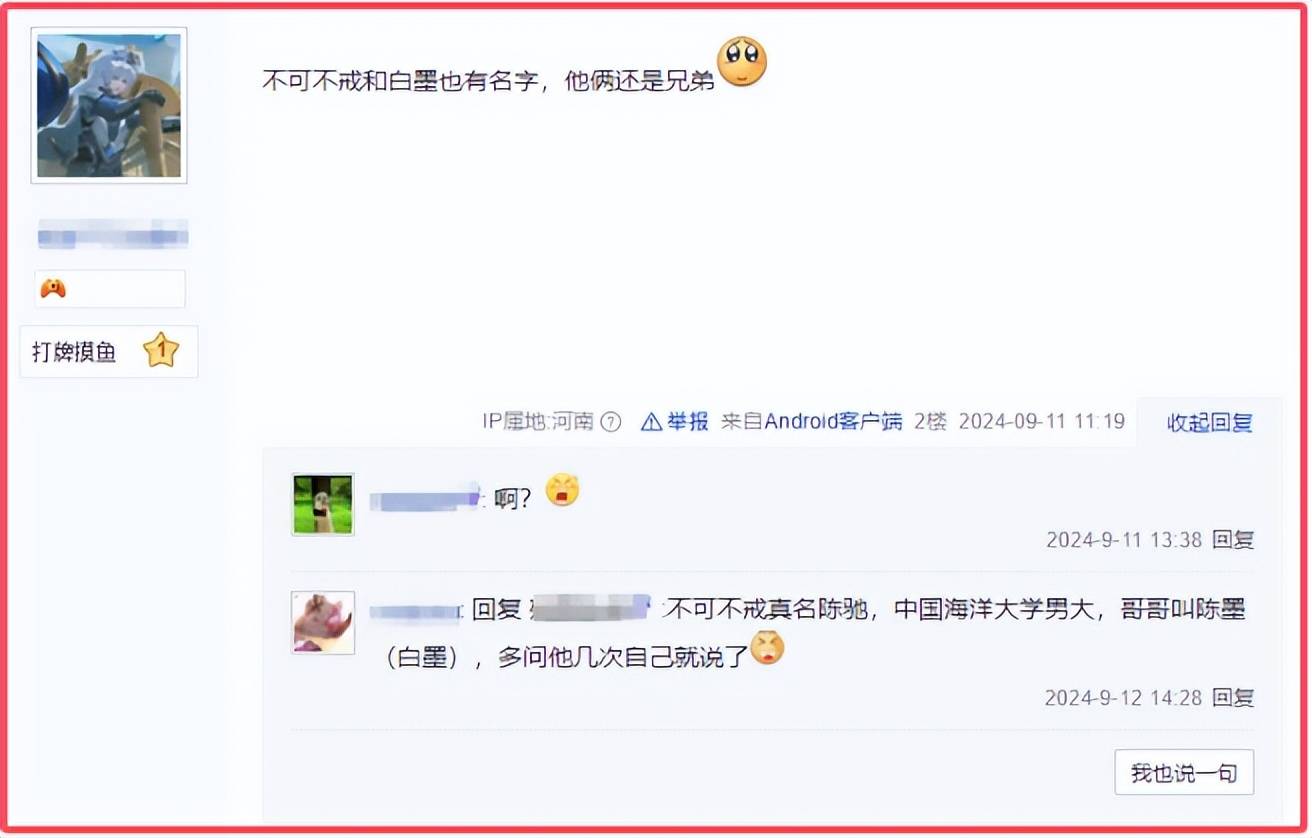Screen dimensions: 1312x838
Task: Click the orange game controller badge icon
Action: click(53, 289)
